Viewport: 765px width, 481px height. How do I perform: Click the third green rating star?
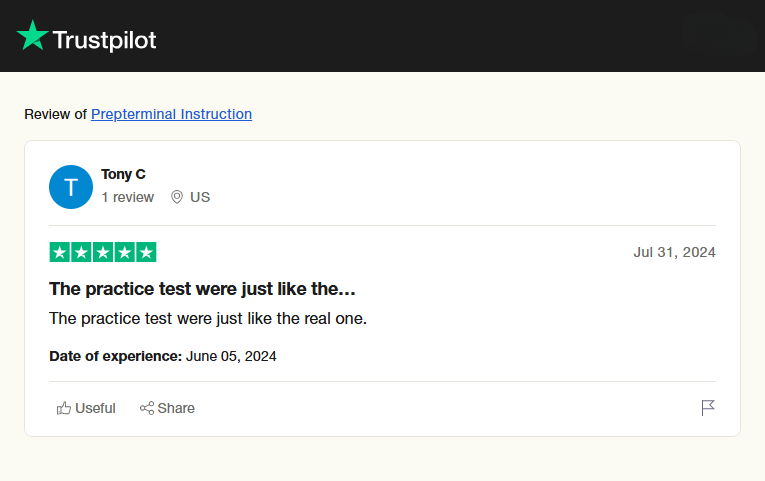pos(103,252)
